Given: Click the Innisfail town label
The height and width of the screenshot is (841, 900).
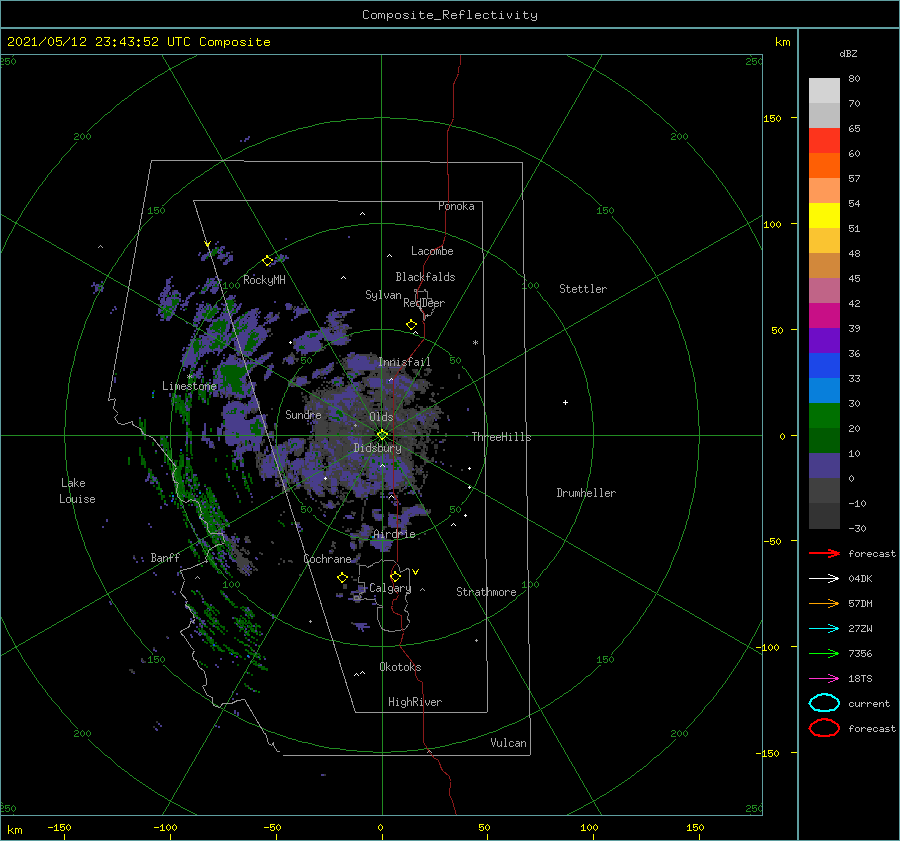Looking at the screenshot, I should pos(404,362).
